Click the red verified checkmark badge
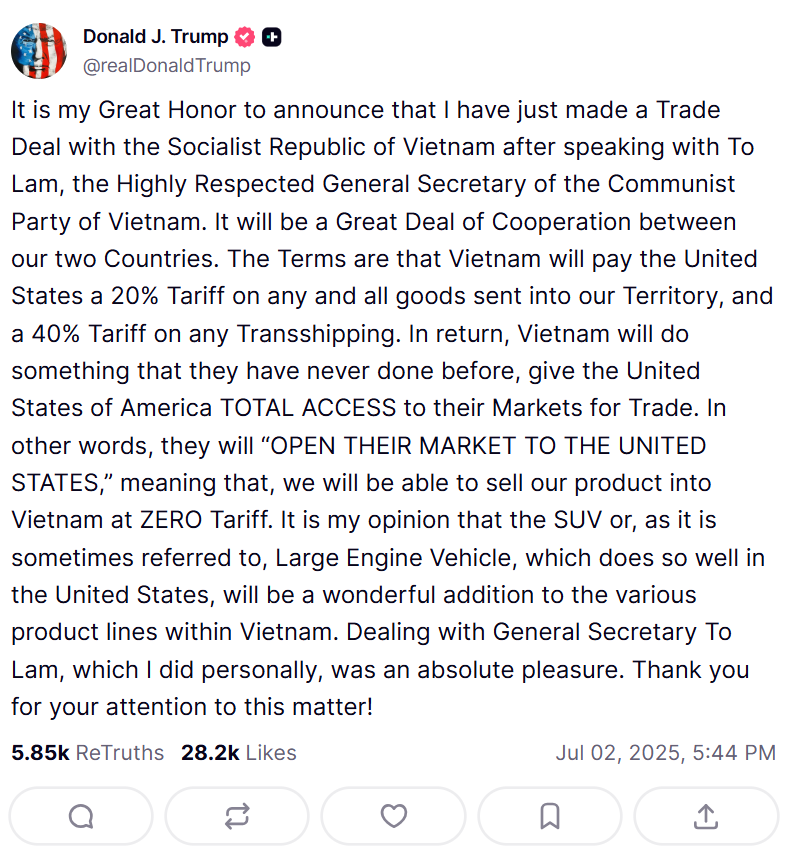This screenshot has width=790, height=854. click(245, 37)
